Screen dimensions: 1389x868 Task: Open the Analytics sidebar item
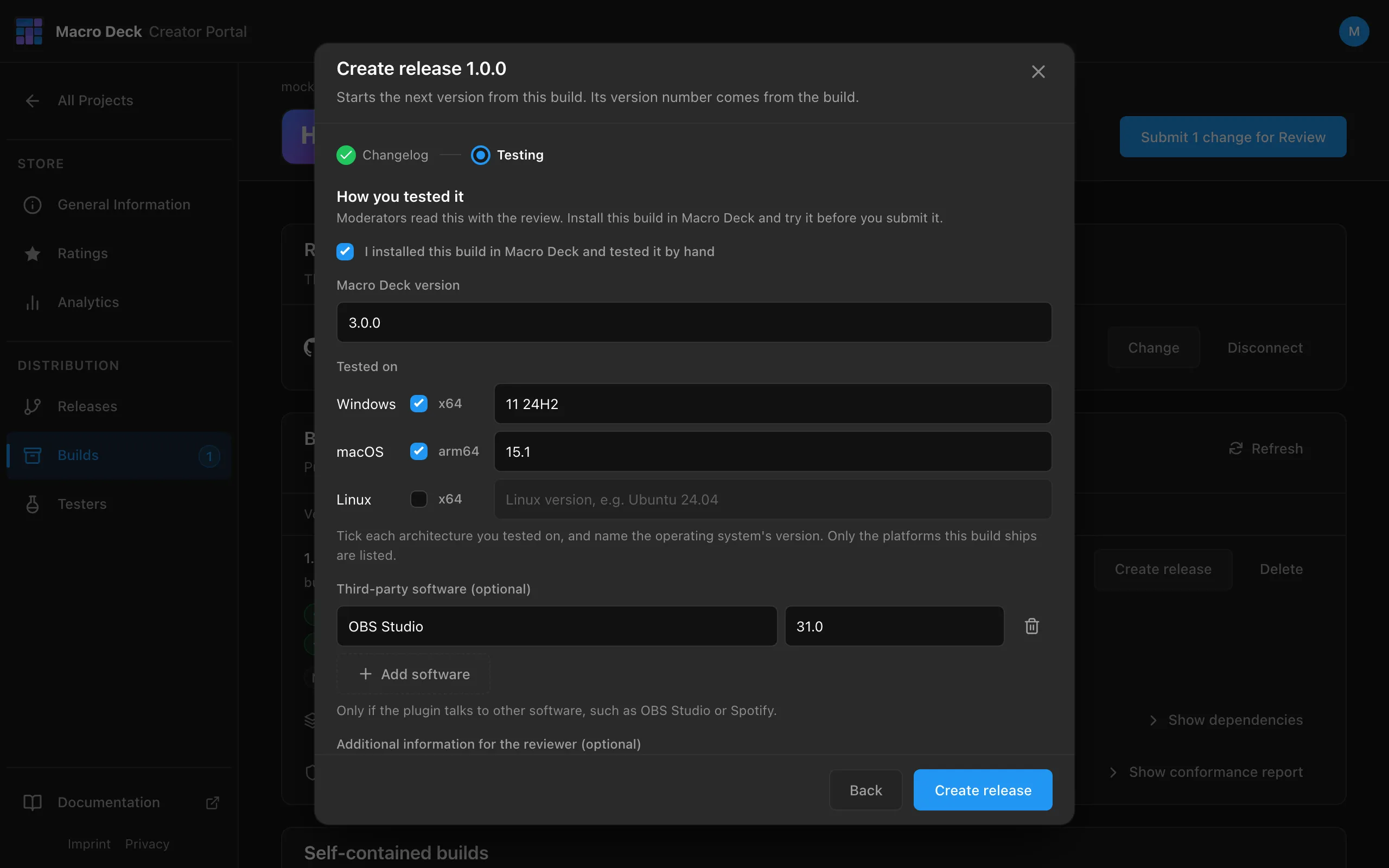coord(119,303)
